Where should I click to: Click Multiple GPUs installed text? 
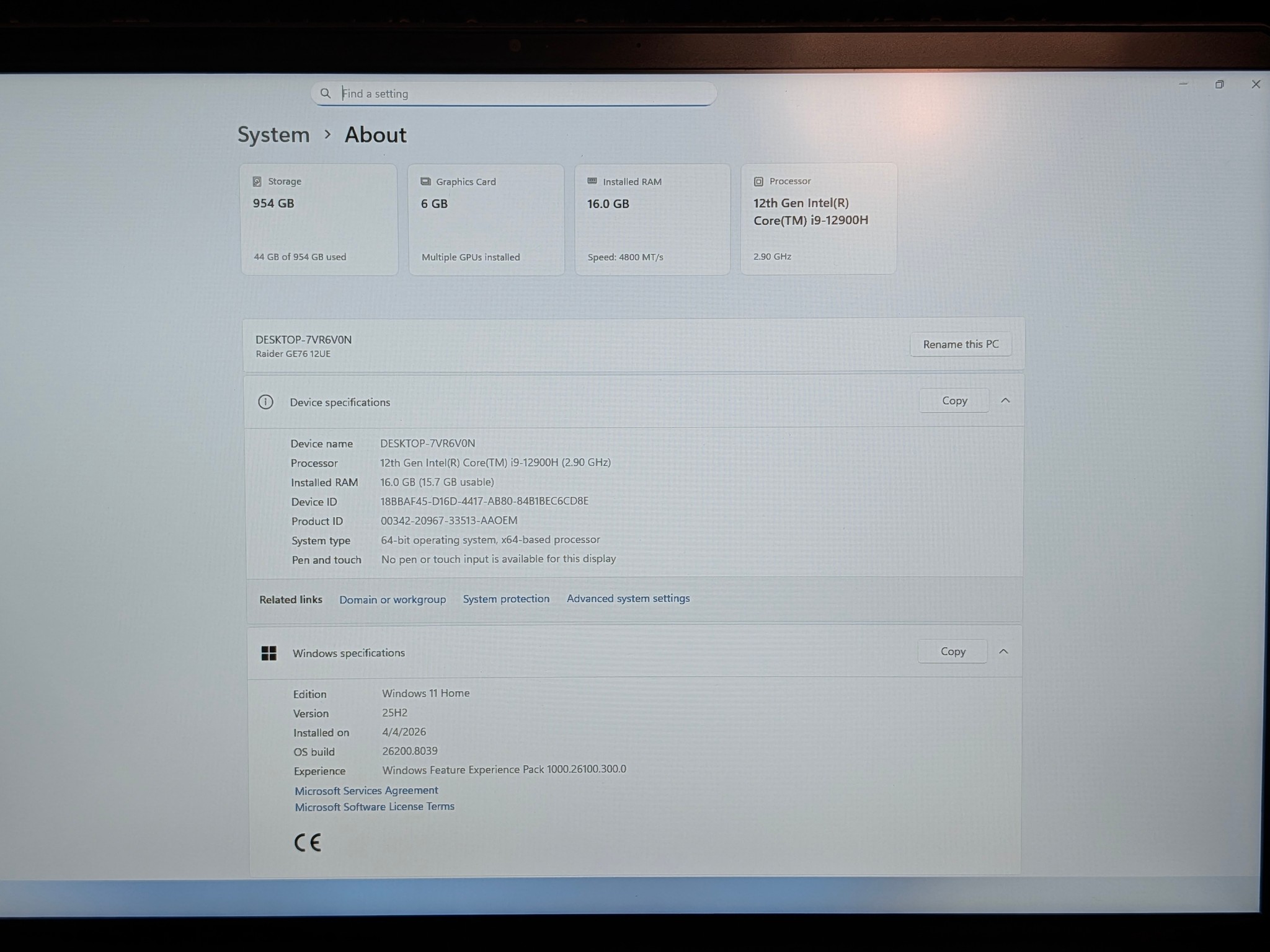pos(471,257)
